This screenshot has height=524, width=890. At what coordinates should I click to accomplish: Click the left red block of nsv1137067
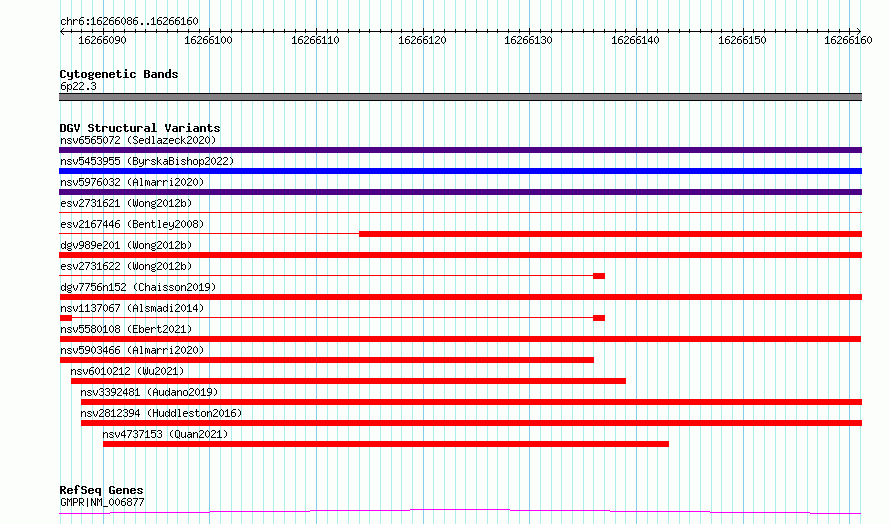click(66, 318)
